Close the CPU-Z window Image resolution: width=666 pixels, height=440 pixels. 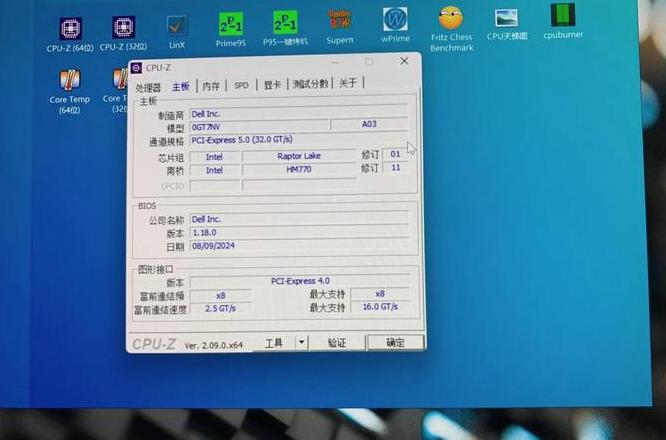404,61
